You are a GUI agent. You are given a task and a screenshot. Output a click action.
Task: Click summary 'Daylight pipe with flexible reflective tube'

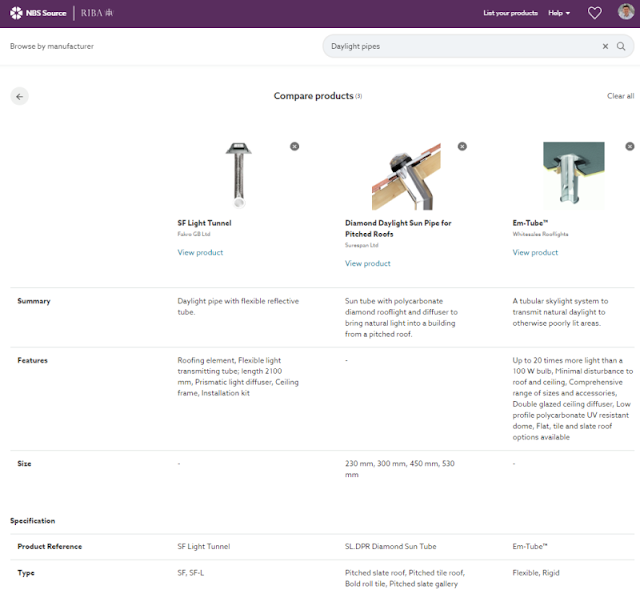click(x=238, y=306)
